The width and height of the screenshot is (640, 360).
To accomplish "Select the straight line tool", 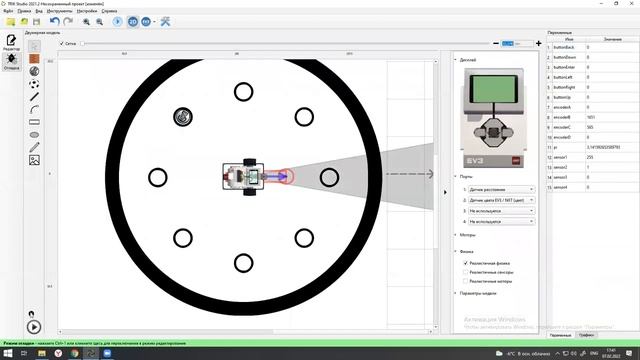I will coord(34,97).
